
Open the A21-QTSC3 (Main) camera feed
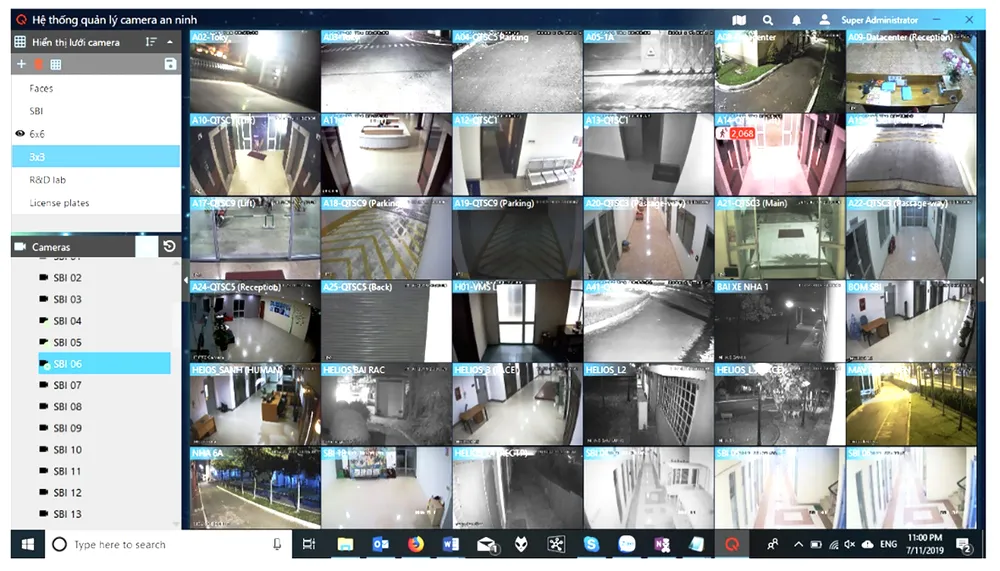pos(779,237)
